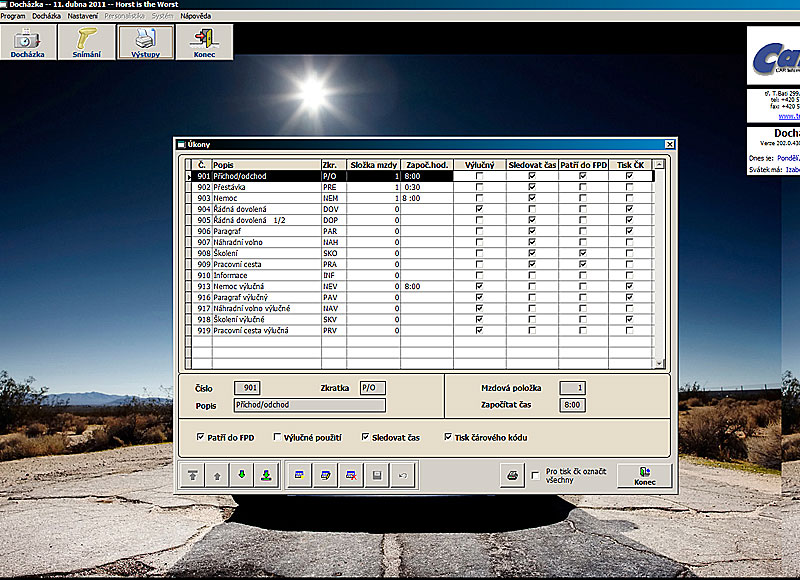Open the Program menu
This screenshot has height=580, width=800.
(x=13, y=16)
